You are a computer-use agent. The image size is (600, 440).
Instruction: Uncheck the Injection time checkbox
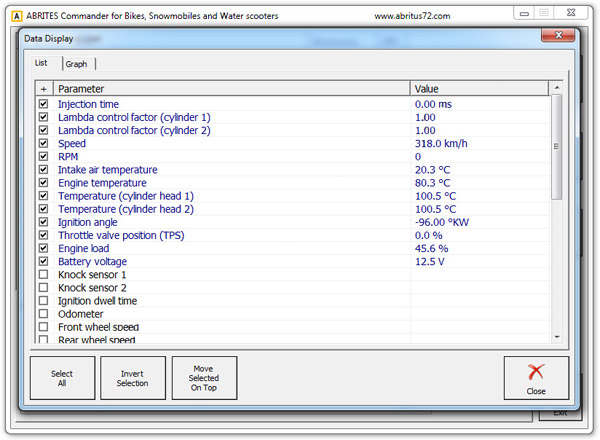click(43, 104)
